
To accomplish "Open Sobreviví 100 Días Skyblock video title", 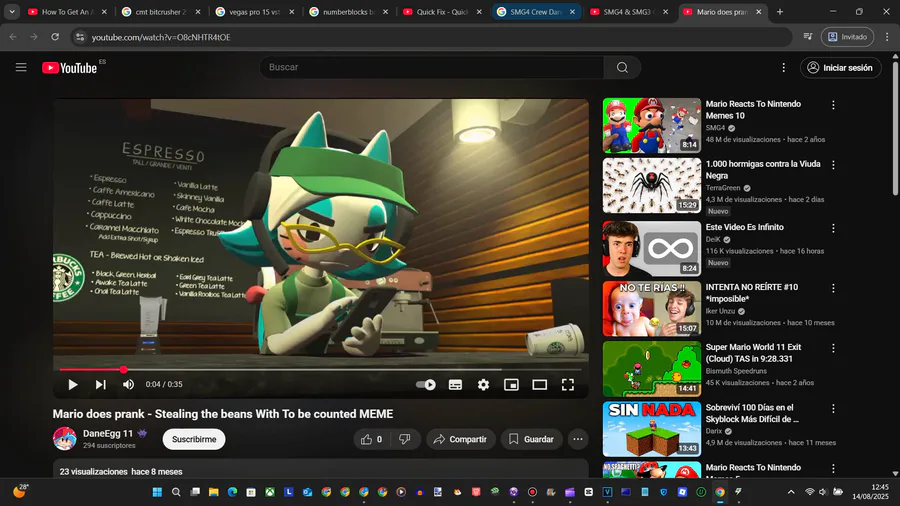I will click(752, 413).
